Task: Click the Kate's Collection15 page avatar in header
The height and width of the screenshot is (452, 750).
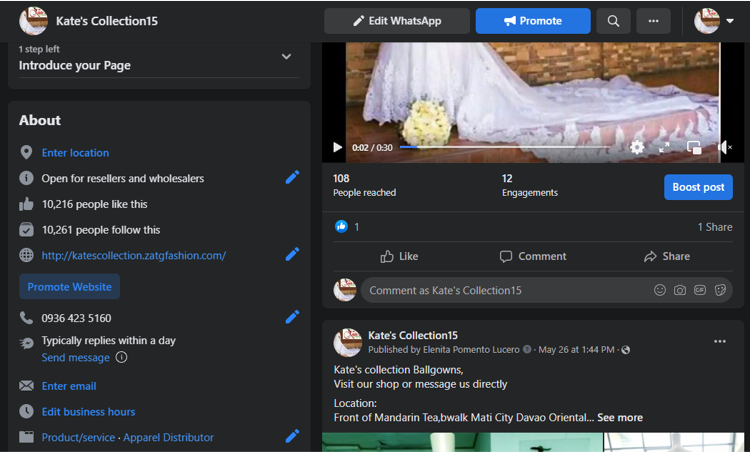Action: click(33, 21)
